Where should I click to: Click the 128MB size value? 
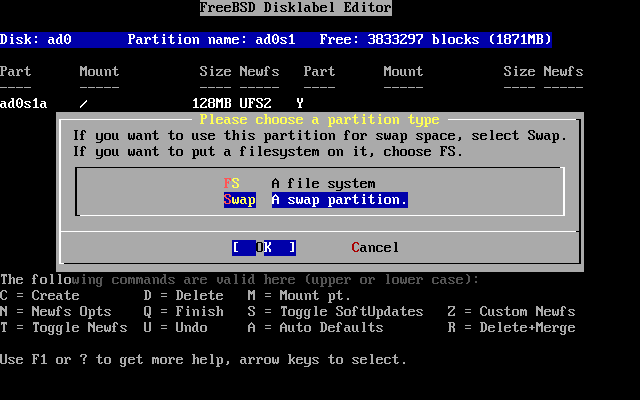click(x=211, y=104)
